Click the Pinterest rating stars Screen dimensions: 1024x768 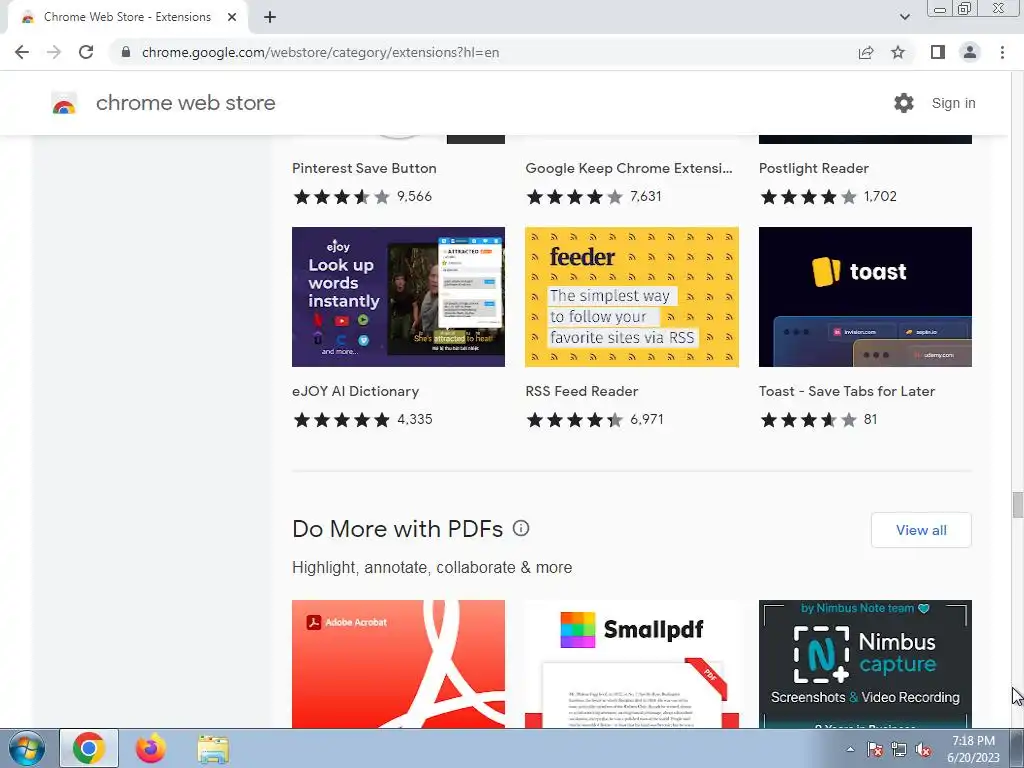pos(342,197)
